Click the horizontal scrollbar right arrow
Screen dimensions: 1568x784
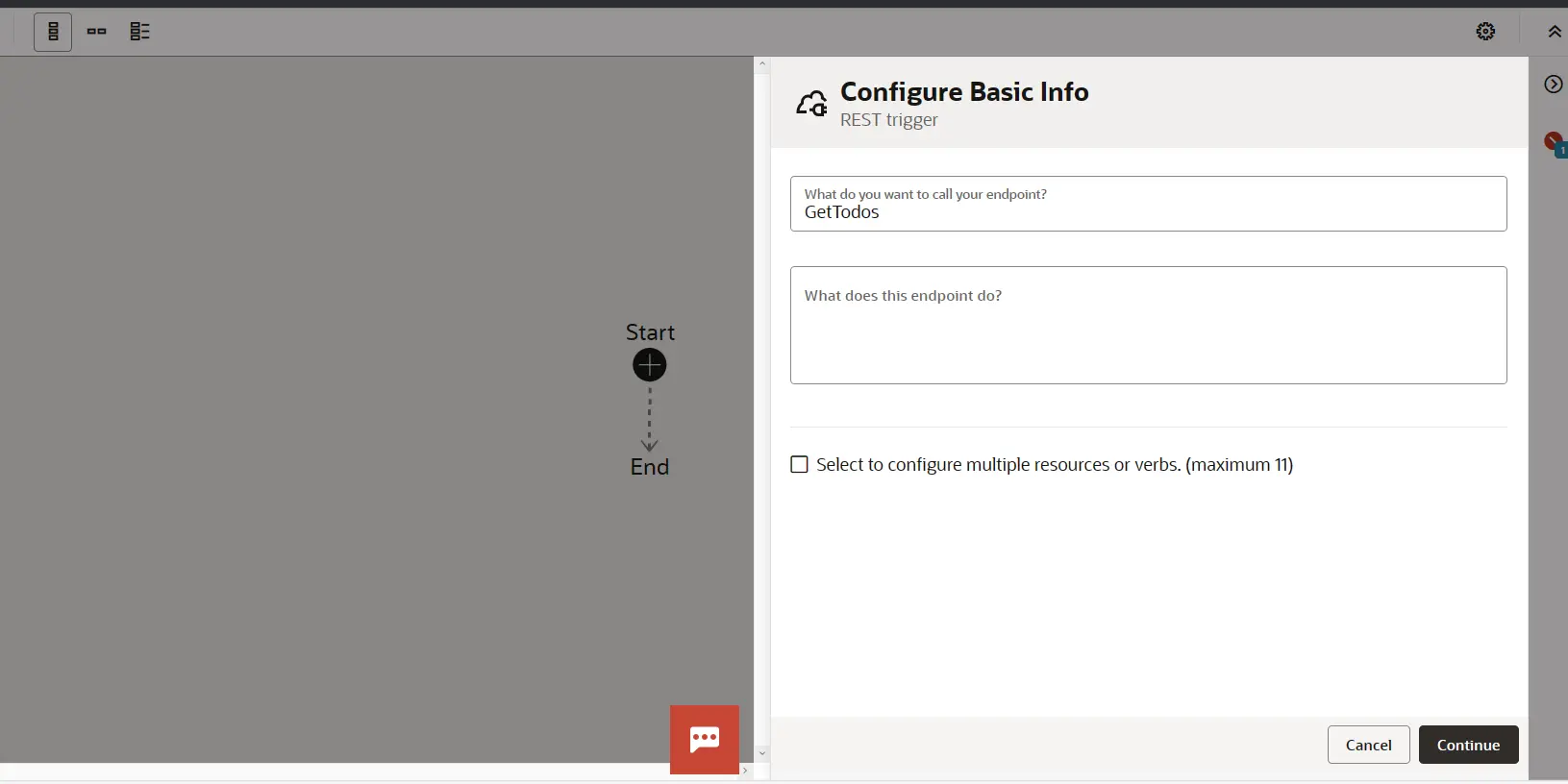click(745, 771)
